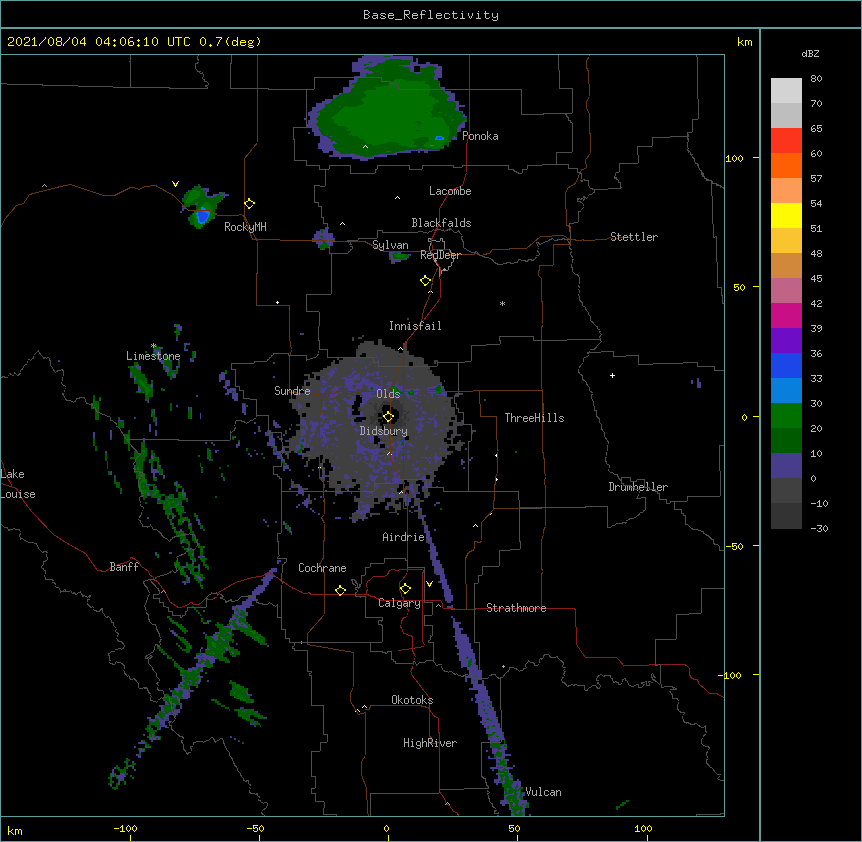Pick the royal blue 36 dBZ legend swatch
862x842 pixels.
click(786, 365)
